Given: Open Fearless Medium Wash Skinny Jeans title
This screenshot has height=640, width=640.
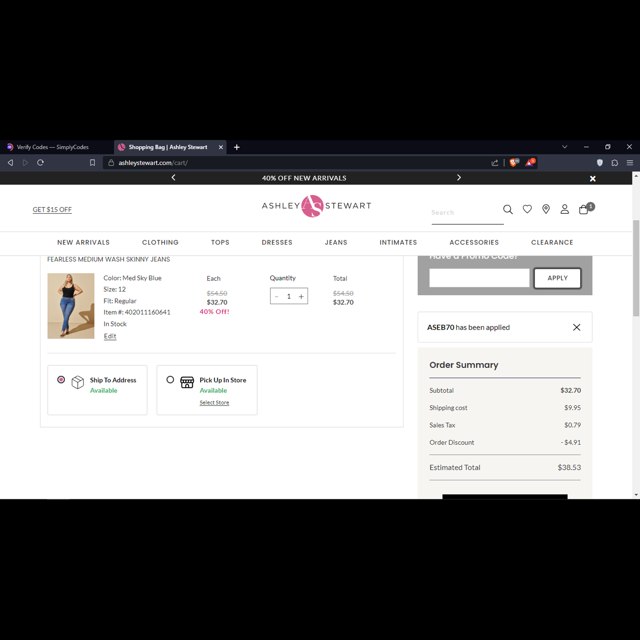Looking at the screenshot, I should click(109, 259).
